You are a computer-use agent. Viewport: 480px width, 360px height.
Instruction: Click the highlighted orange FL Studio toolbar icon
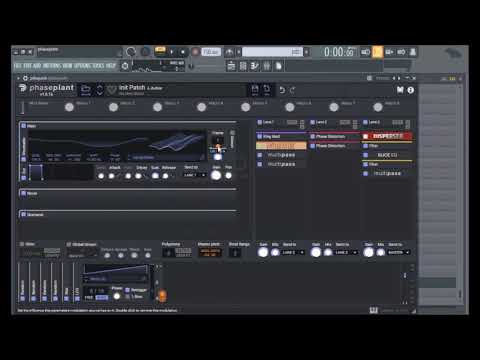point(377,52)
